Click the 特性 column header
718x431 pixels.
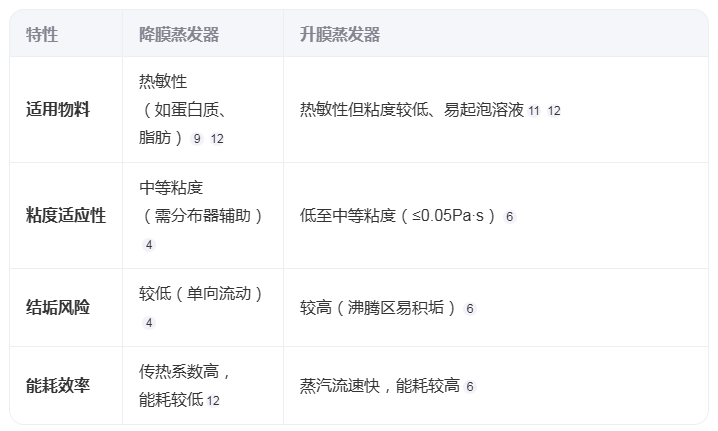(42, 34)
